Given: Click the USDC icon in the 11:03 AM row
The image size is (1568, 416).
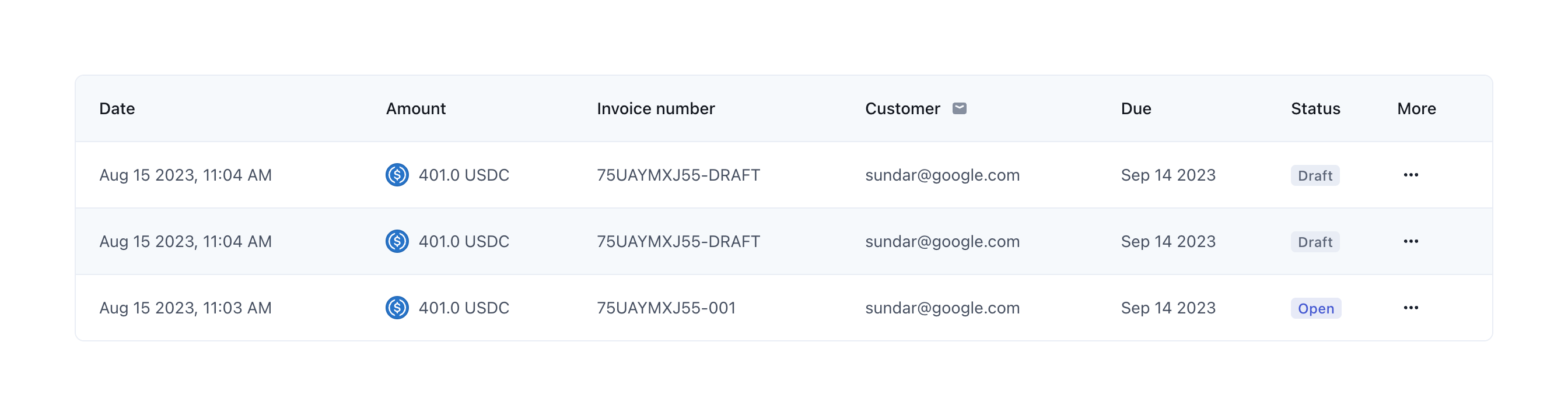Looking at the screenshot, I should point(397,308).
